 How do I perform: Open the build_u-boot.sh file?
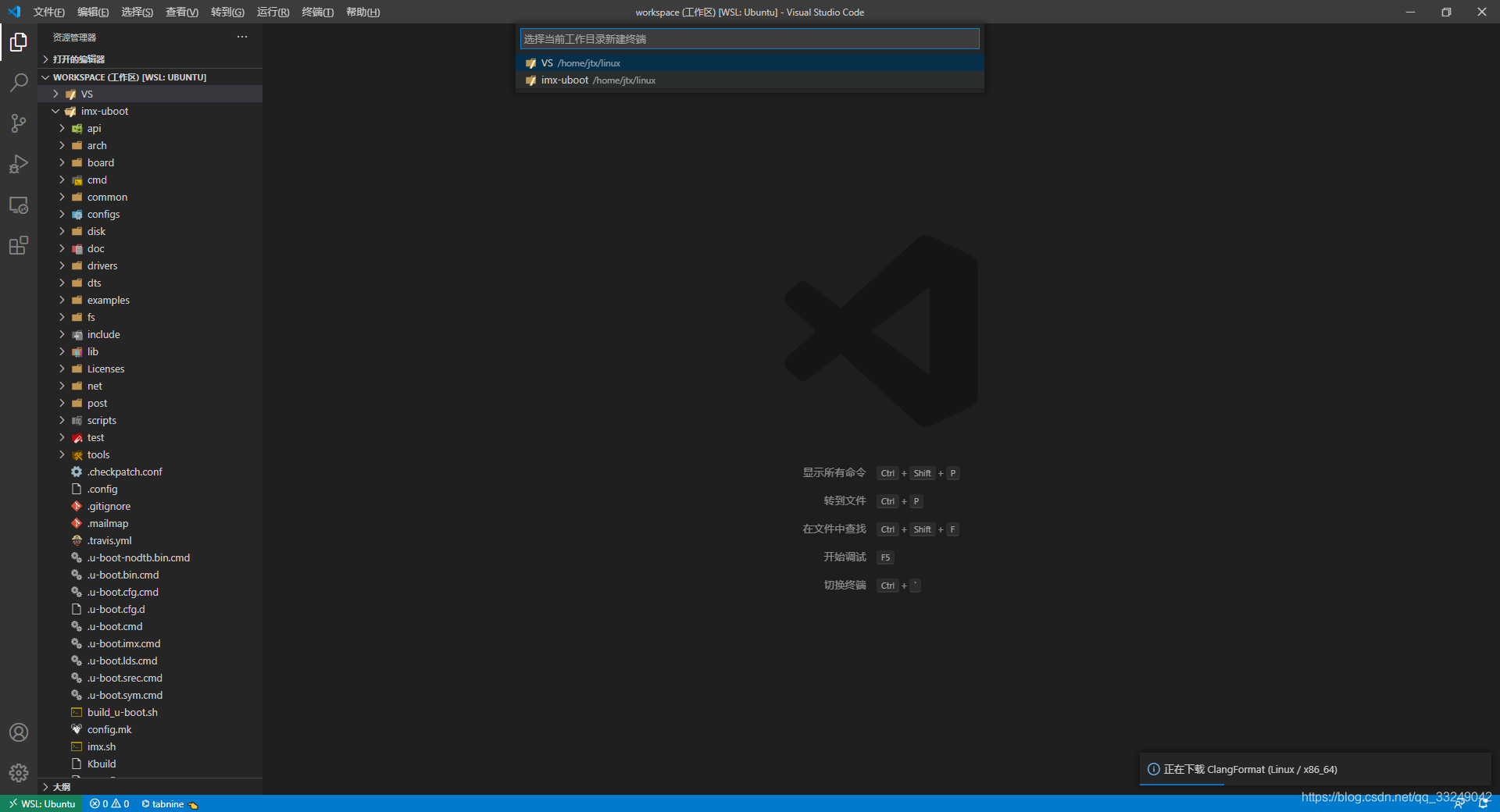(150, 712)
